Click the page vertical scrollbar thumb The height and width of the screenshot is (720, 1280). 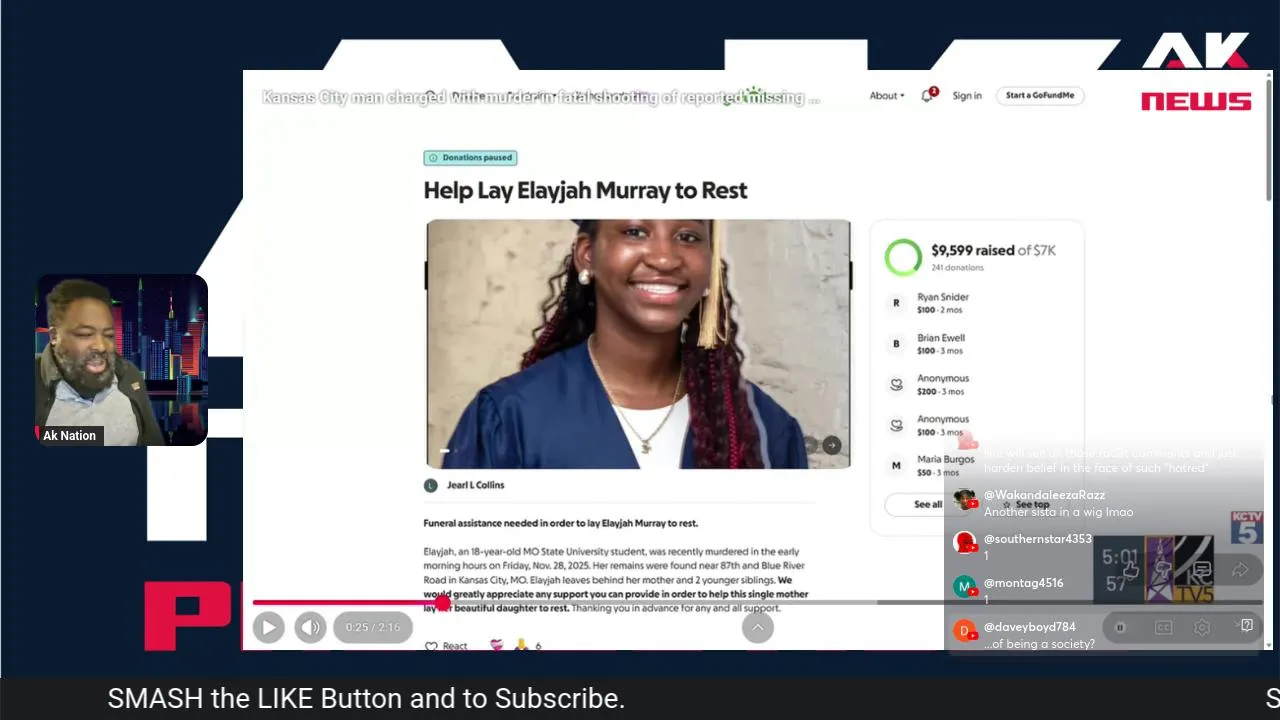1268,140
